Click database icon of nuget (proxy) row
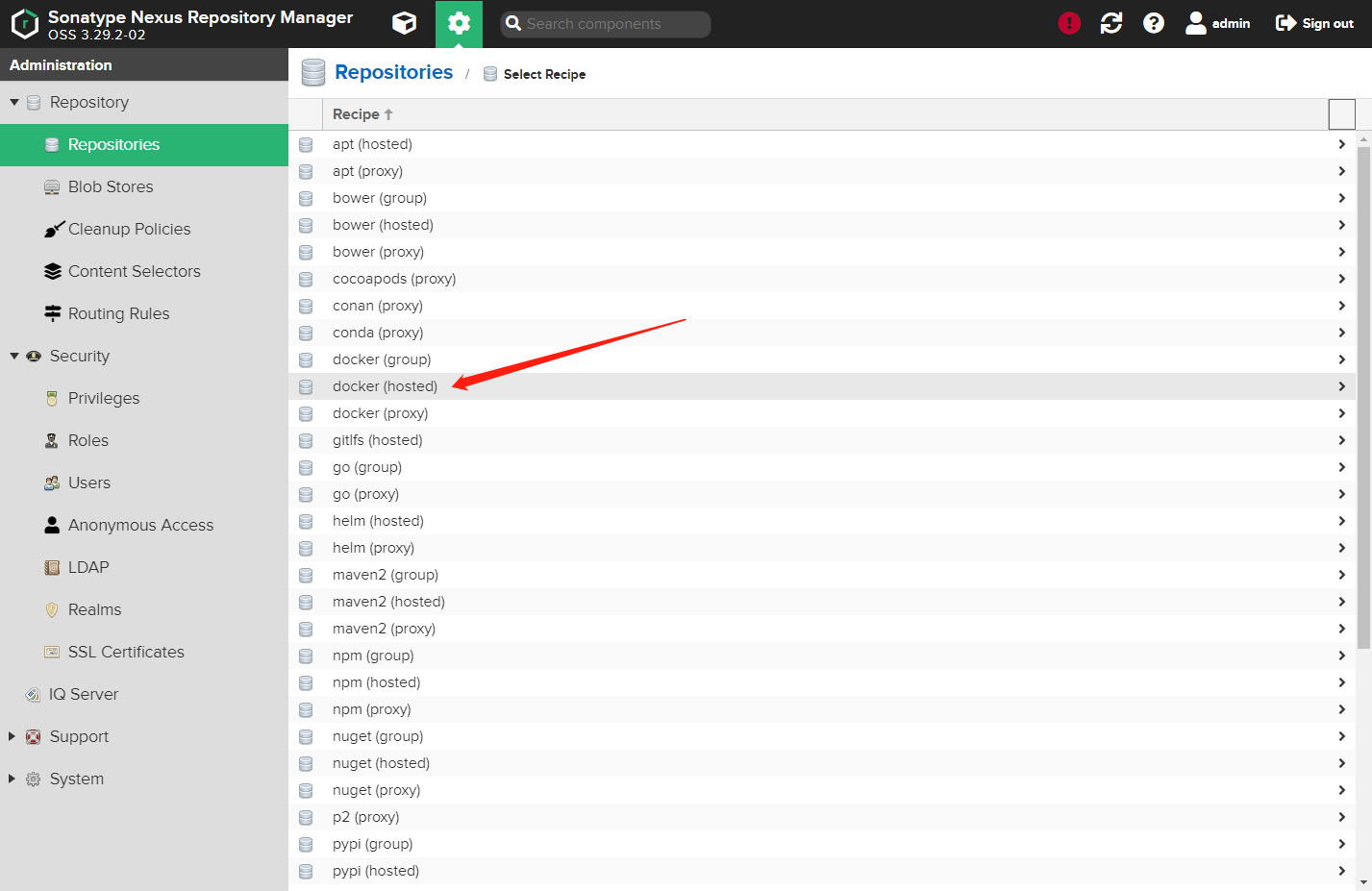Image resolution: width=1372 pixels, height=891 pixels. pos(306,790)
